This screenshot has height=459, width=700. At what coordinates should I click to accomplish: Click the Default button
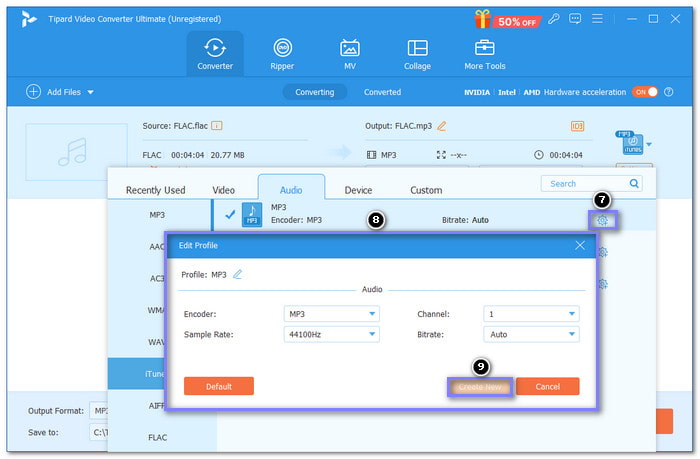tap(219, 386)
